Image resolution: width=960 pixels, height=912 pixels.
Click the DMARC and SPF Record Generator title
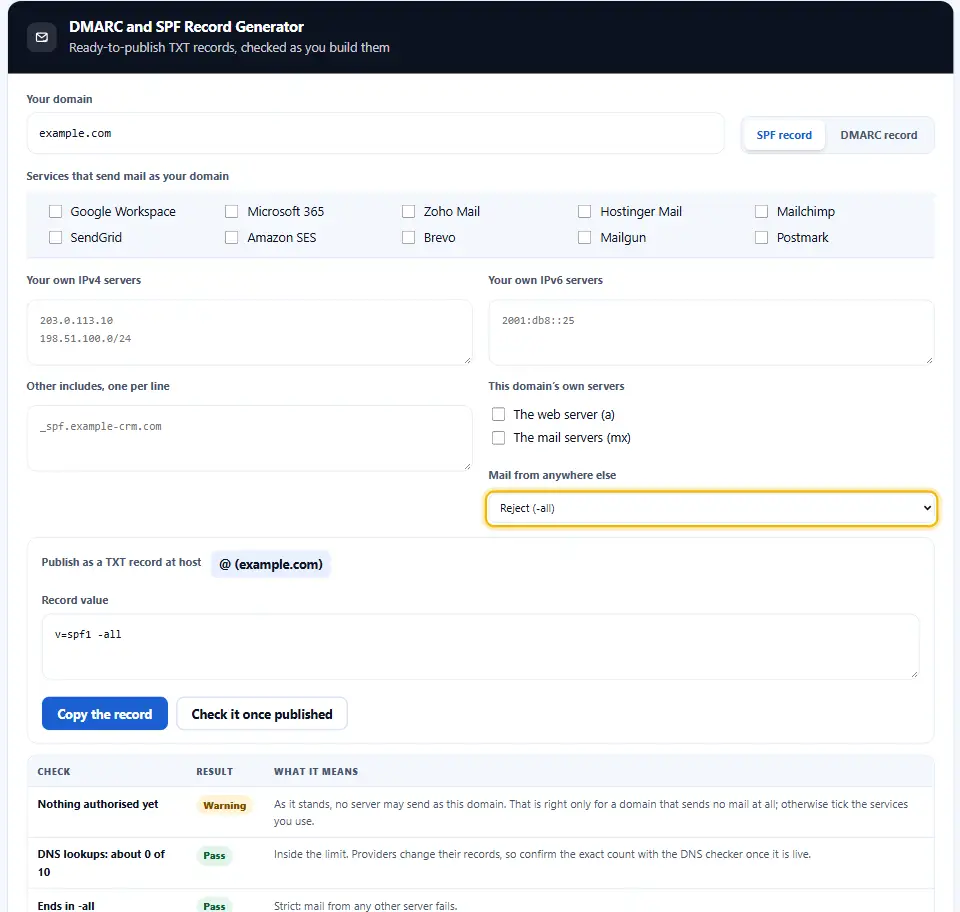click(186, 27)
